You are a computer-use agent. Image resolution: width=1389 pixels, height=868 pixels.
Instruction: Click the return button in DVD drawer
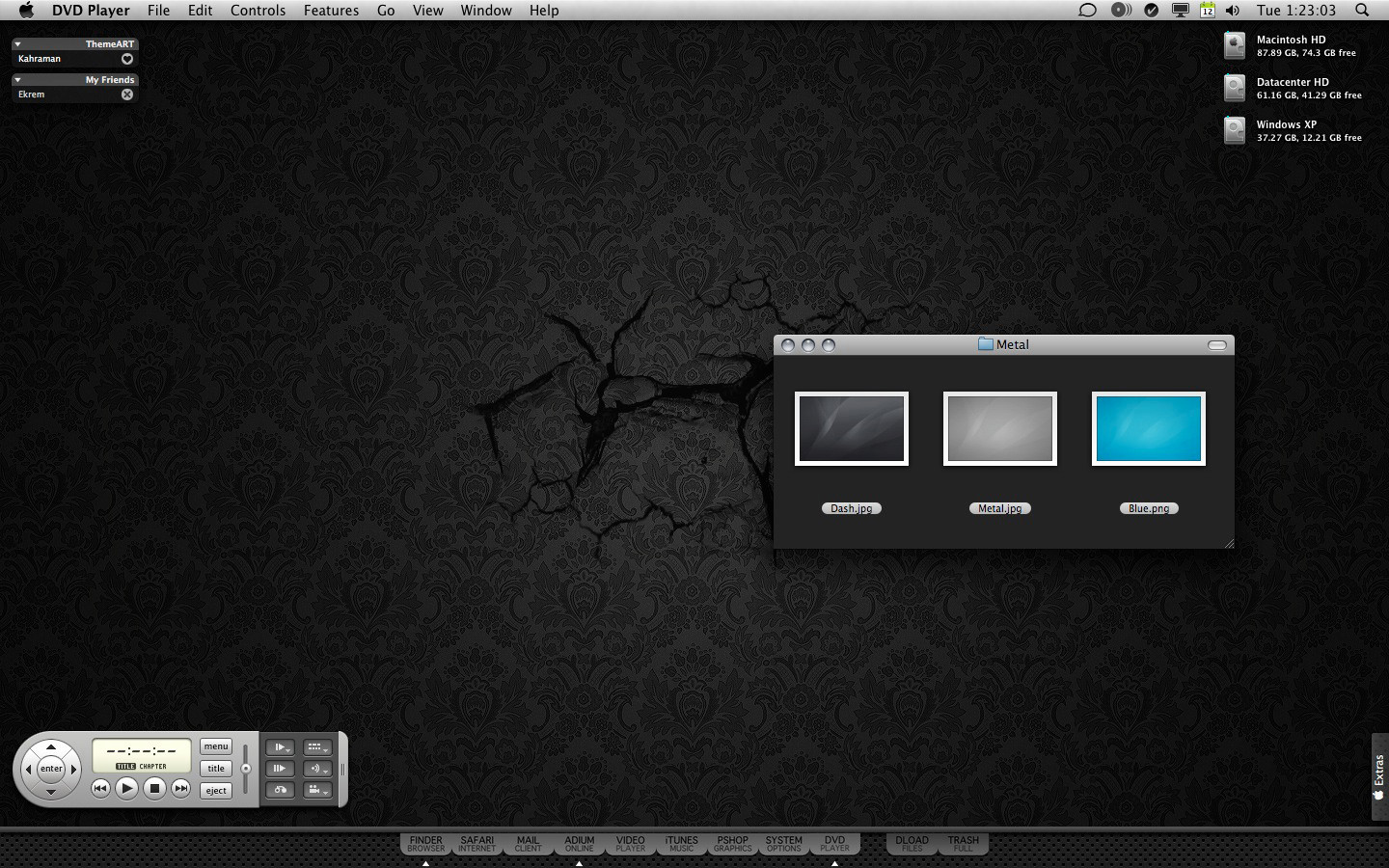coord(280,790)
